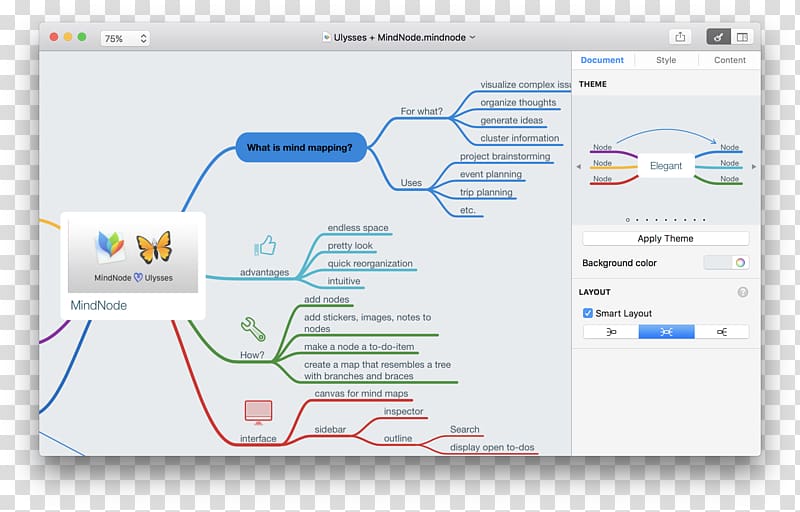Viewport: 800px width, 512px height.
Task: Click the red monitor sticker above interface
Action: pos(258,411)
